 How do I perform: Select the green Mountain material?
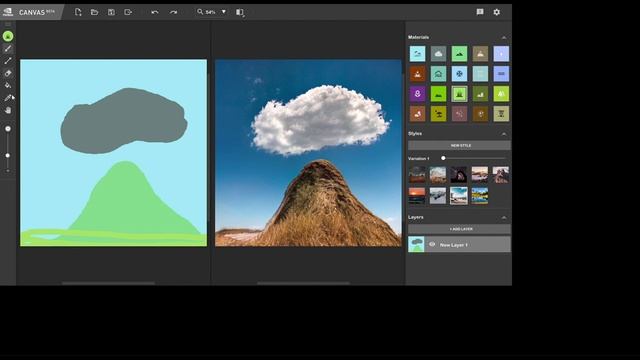point(459,54)
